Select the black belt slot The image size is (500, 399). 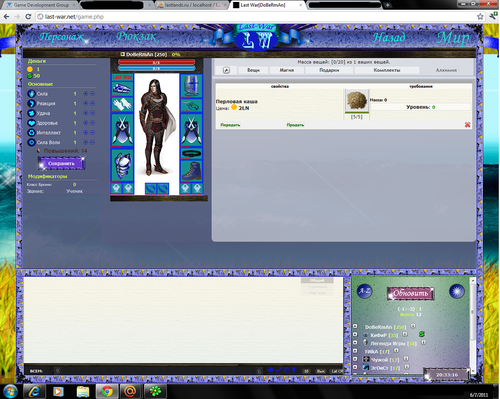click(x=191, y=154)
